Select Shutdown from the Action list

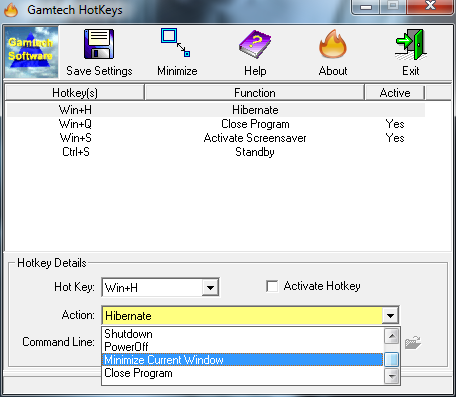(x=242, y=334)
